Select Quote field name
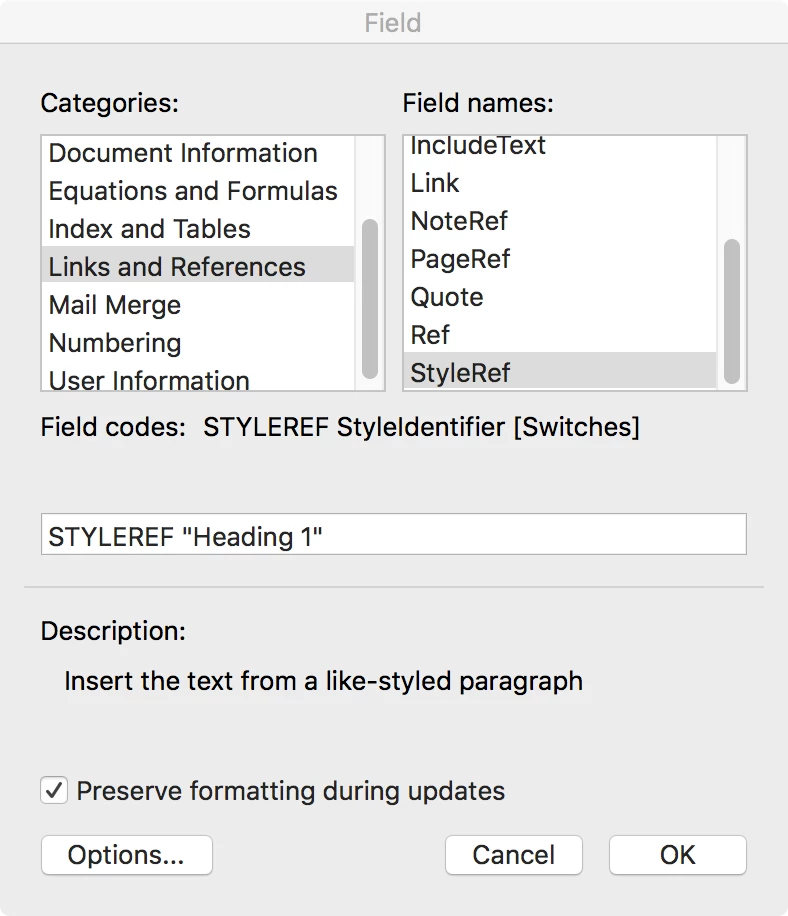Screen dimensions: 788x916 pyautogui.click(x=447, y=298)
